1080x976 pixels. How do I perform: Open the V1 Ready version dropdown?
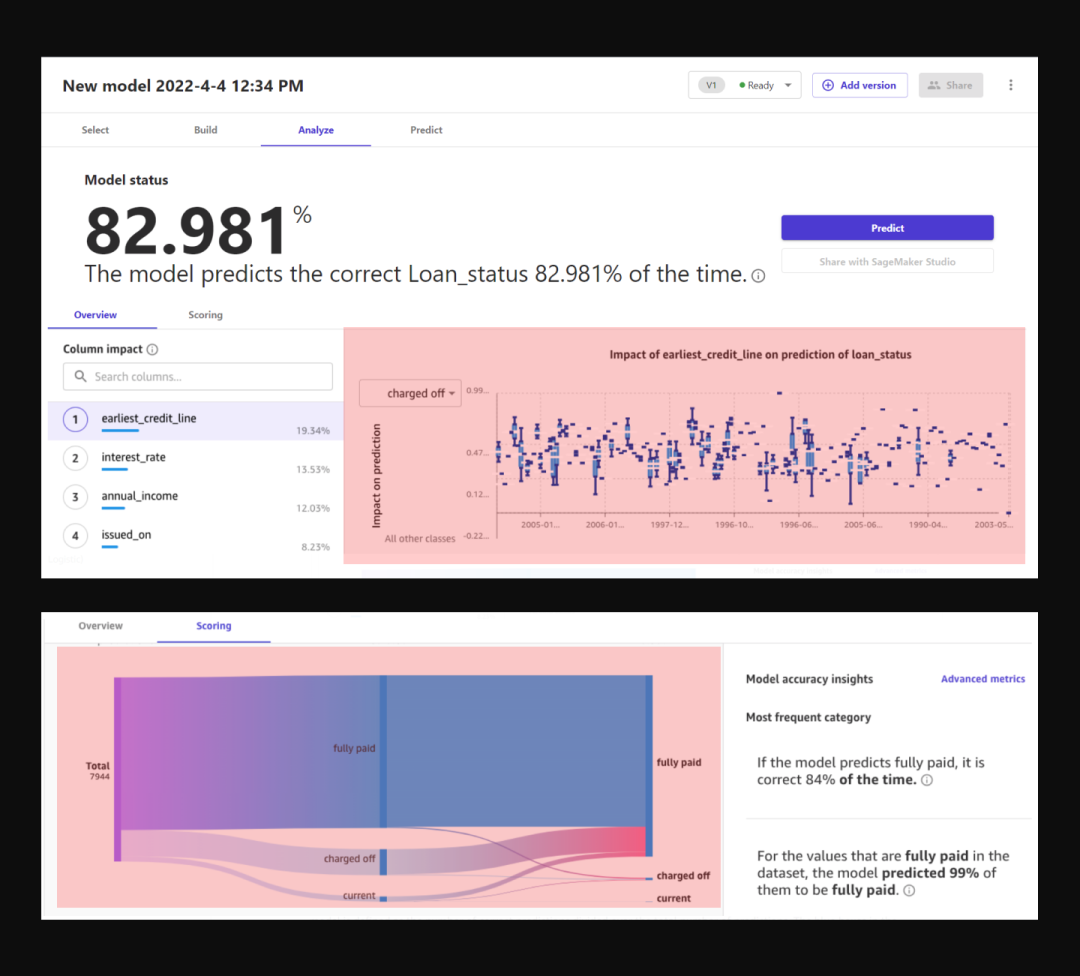point(744,85)
